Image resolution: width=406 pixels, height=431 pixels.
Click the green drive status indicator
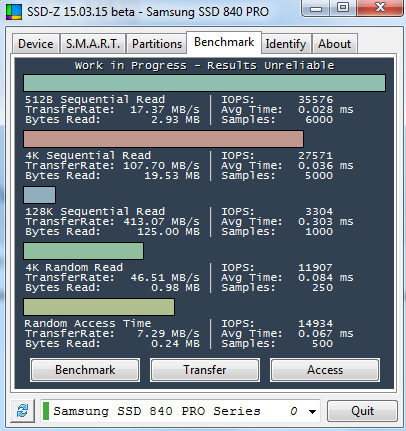click(x=46, y=411)
